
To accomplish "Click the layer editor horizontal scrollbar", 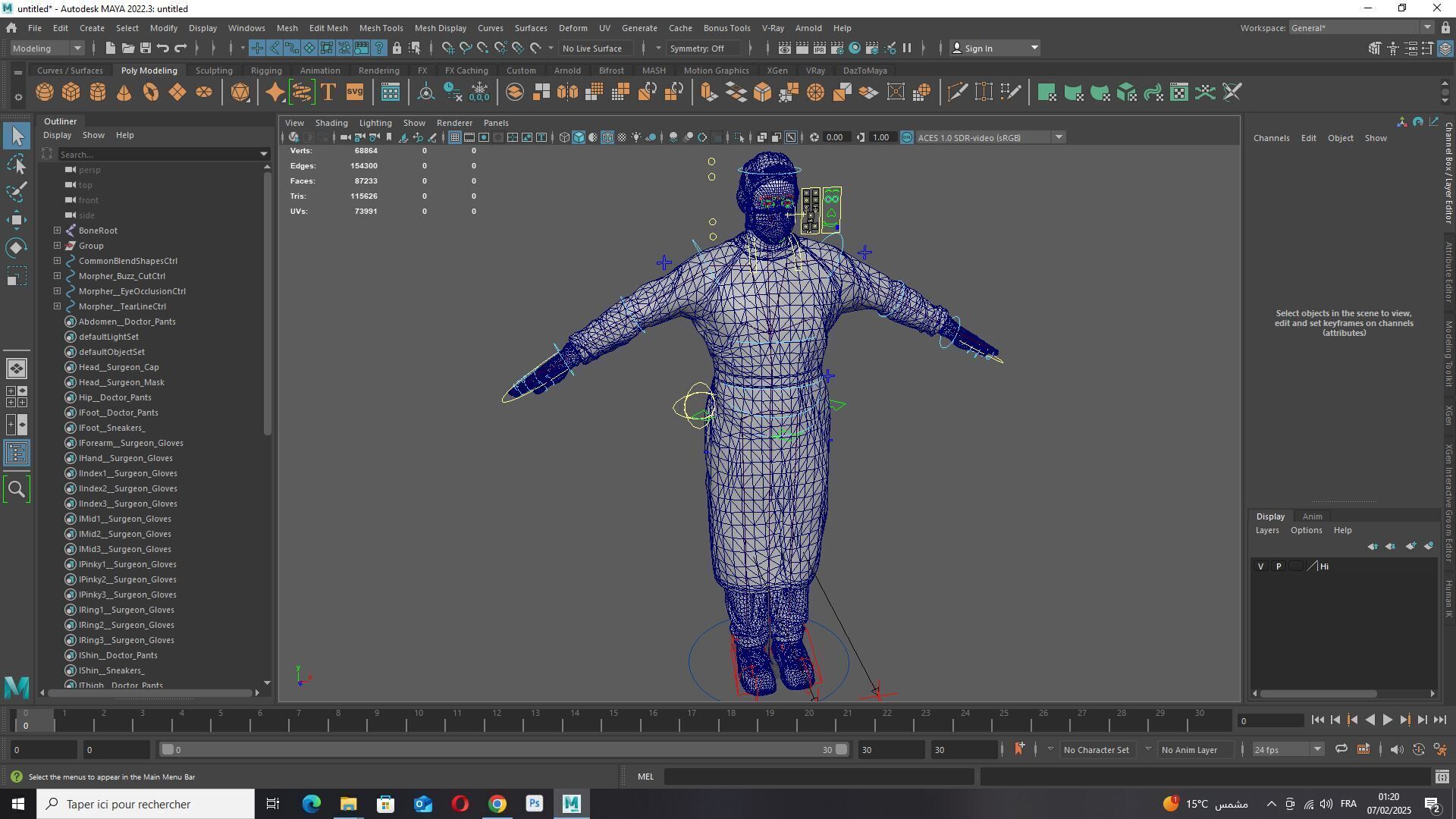I will (x=1318, y=694).
